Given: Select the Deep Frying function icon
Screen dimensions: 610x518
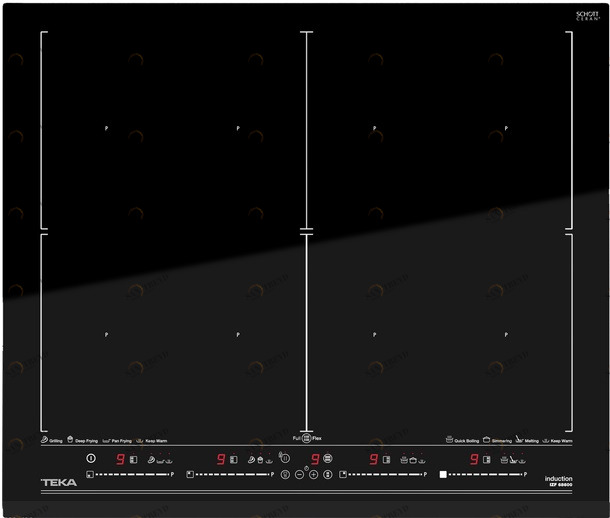Looking at the screenshot, I should tap(71, 439).
